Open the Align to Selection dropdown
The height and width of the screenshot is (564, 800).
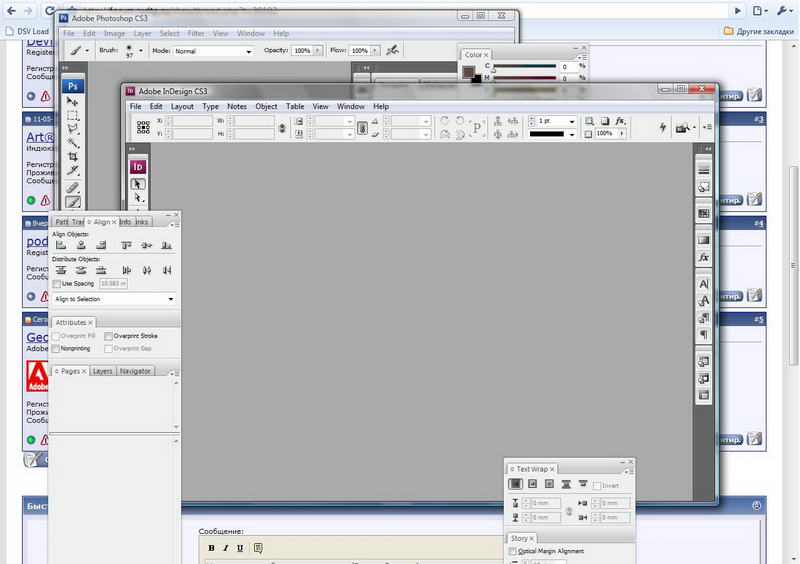point(113,299)
